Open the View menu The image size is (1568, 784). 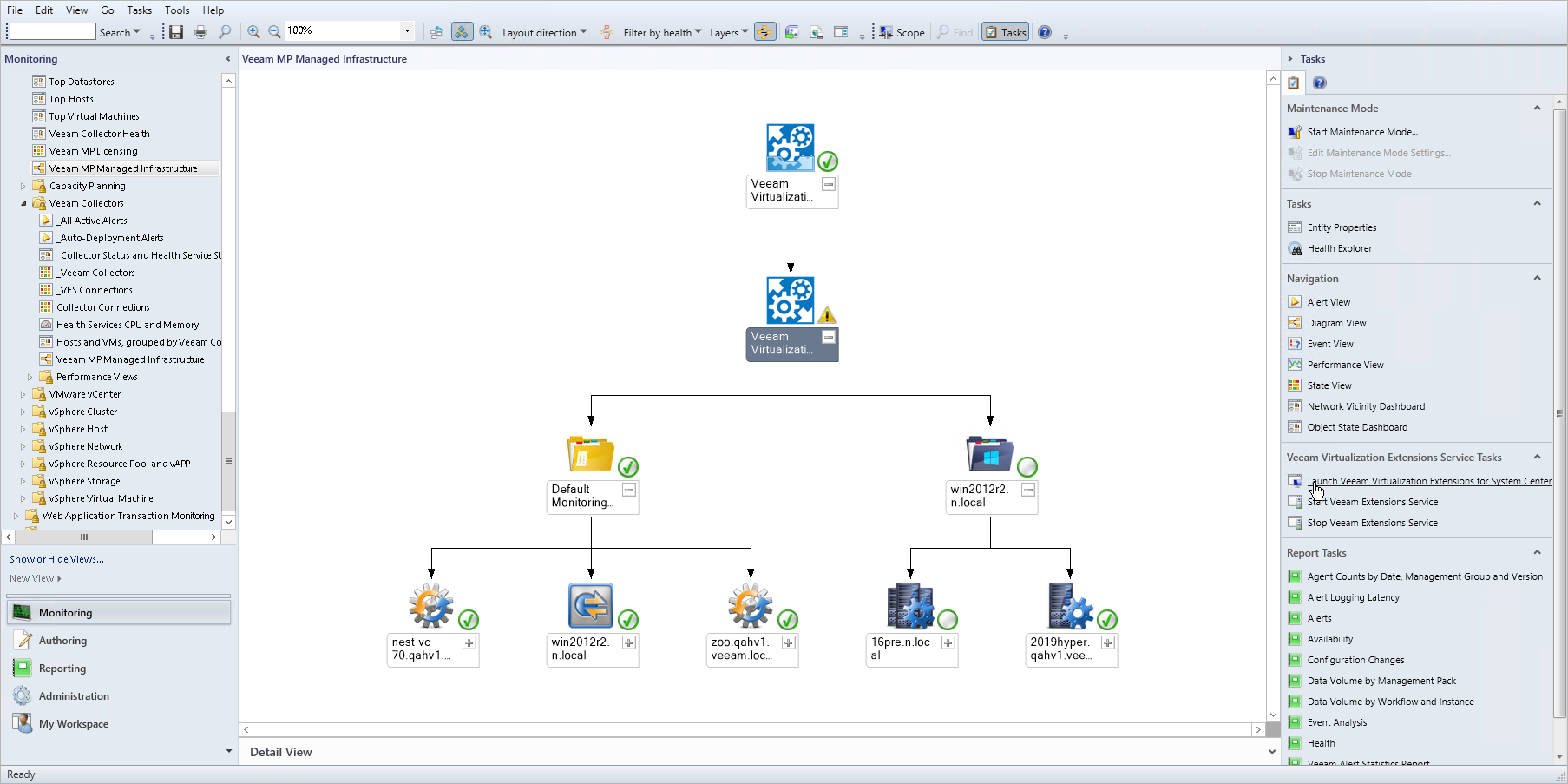point(77,10)
